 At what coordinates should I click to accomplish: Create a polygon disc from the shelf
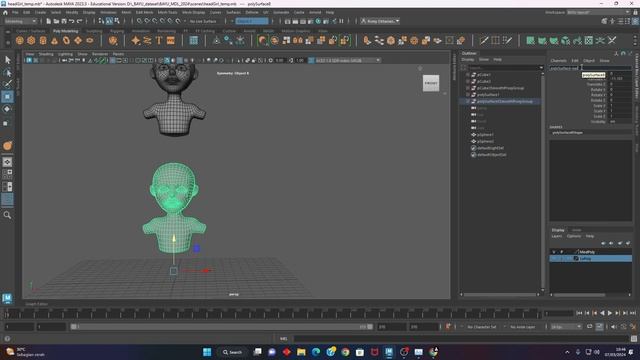(x=90, y=40)
